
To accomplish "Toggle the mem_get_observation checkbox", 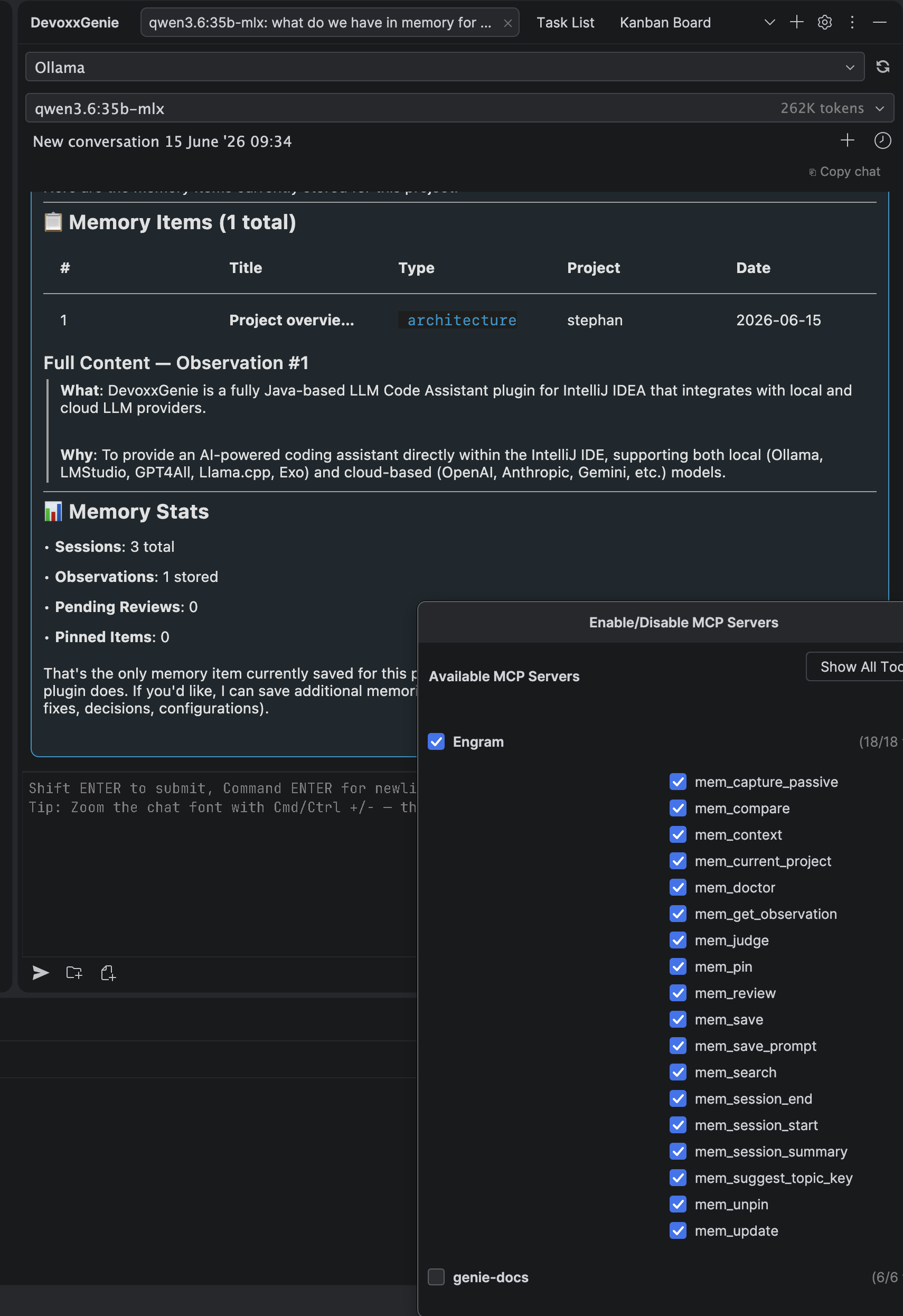I will point(678,914).
